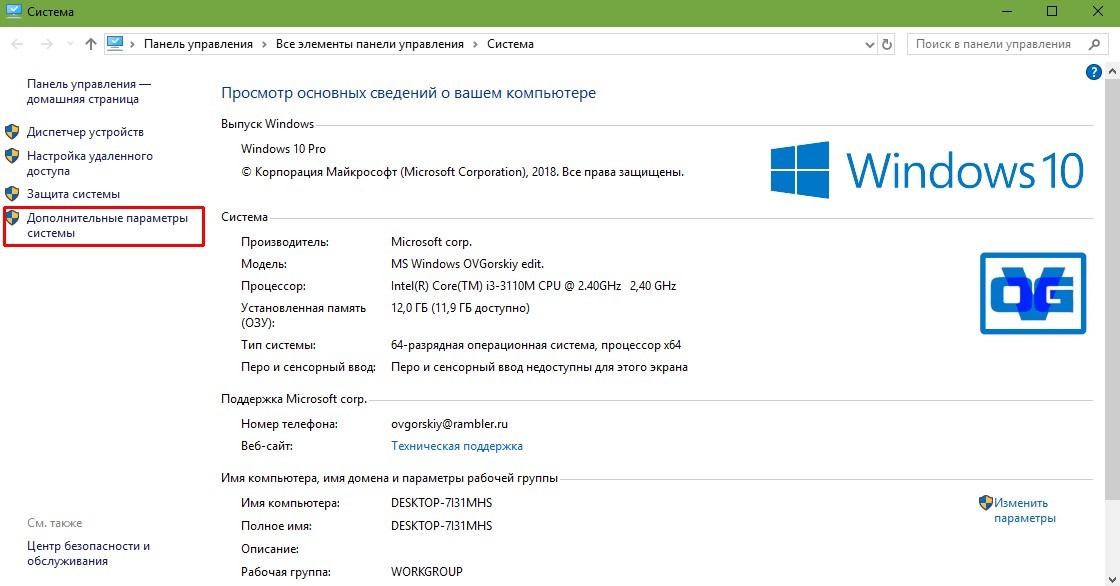Viewport: 1120px width, 586px height.
Task: Click the shield icon beside Изменить параметры
Action: [986, 502]
